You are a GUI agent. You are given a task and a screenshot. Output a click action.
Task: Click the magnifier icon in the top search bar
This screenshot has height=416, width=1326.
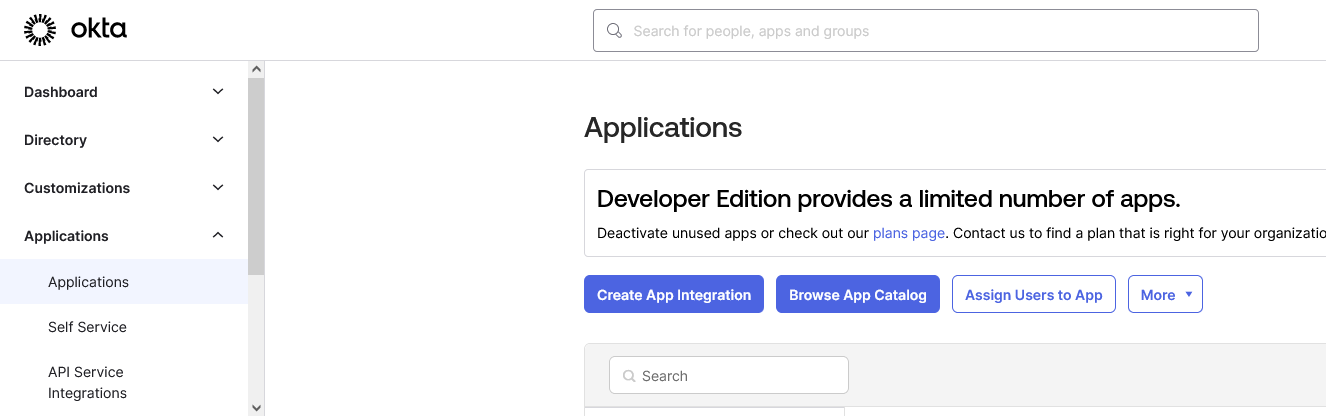click(x=615, y=31)
